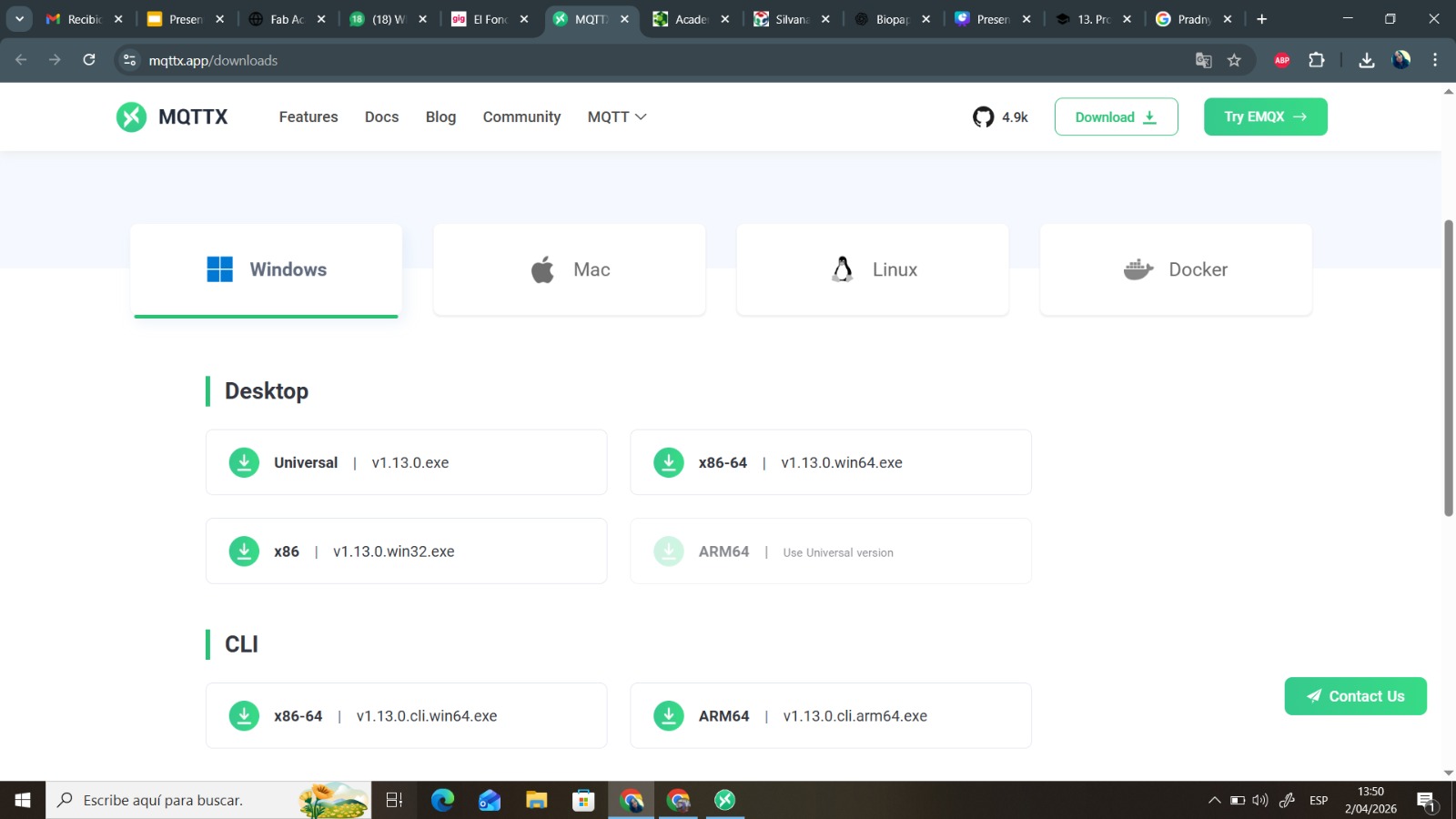The height and width of the screenshot is (819, 1456).
Task: Click the Google Translate icon in address bar
Action: tap(1203, 60)
